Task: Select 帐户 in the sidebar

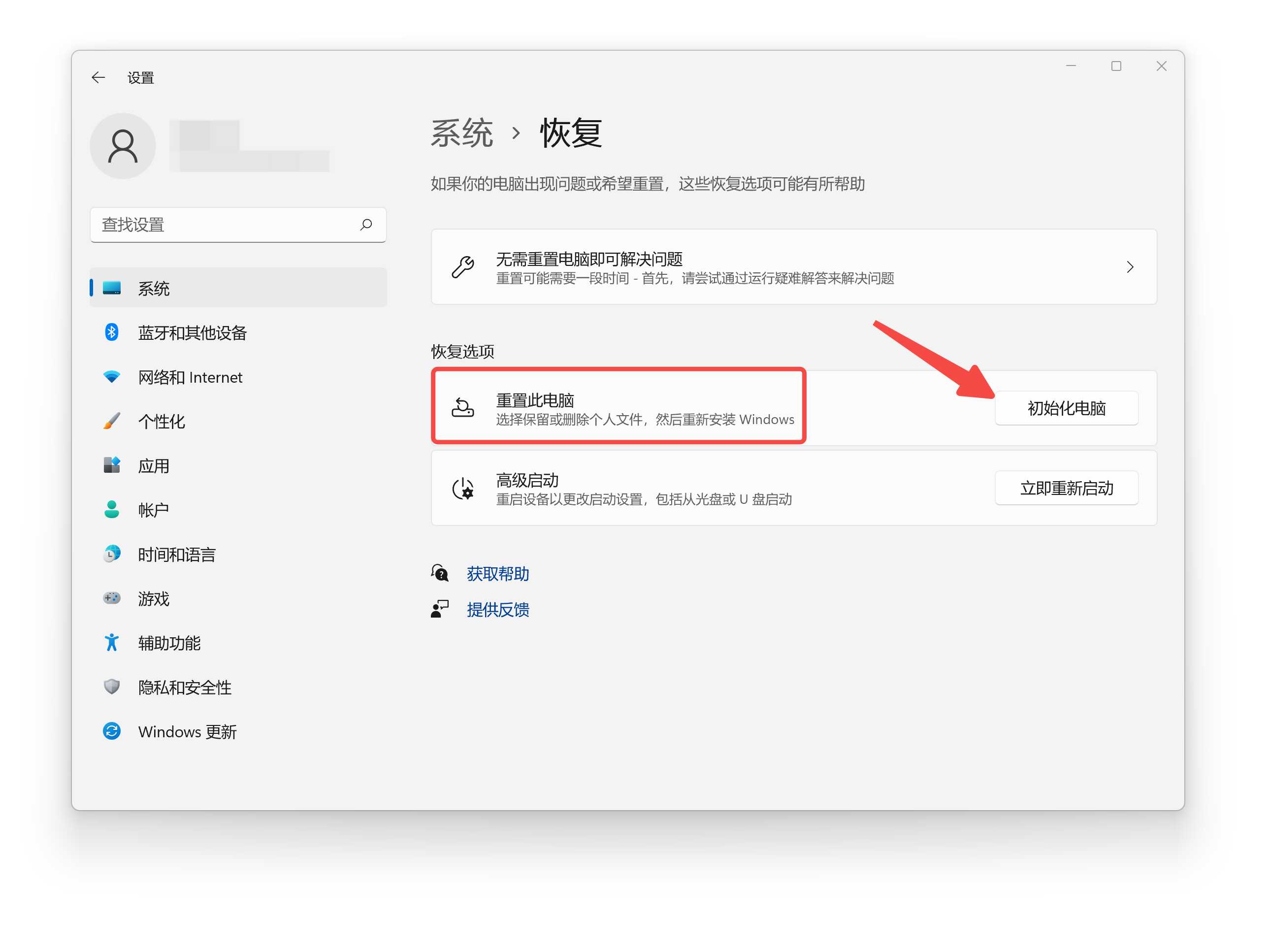Action: pyautogui.click(x=238, y=510)
